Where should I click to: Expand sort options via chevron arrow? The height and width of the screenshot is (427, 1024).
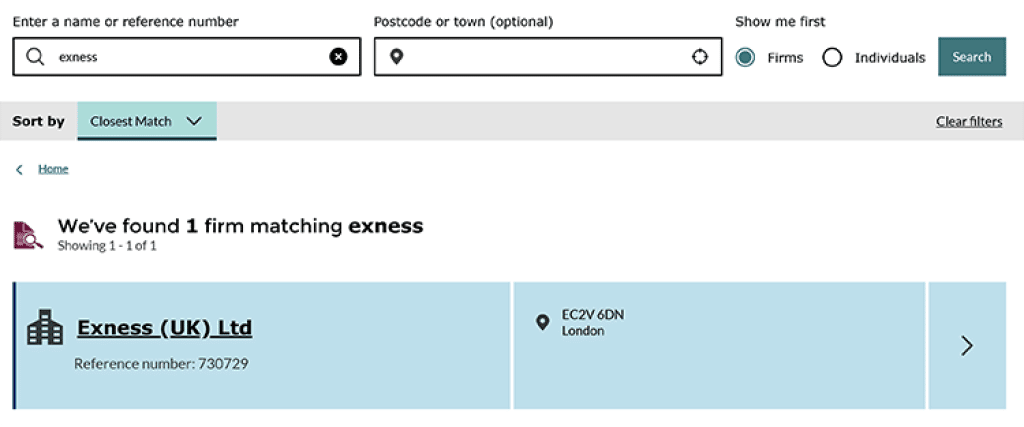pyautogui.click(x=194, y=121)
